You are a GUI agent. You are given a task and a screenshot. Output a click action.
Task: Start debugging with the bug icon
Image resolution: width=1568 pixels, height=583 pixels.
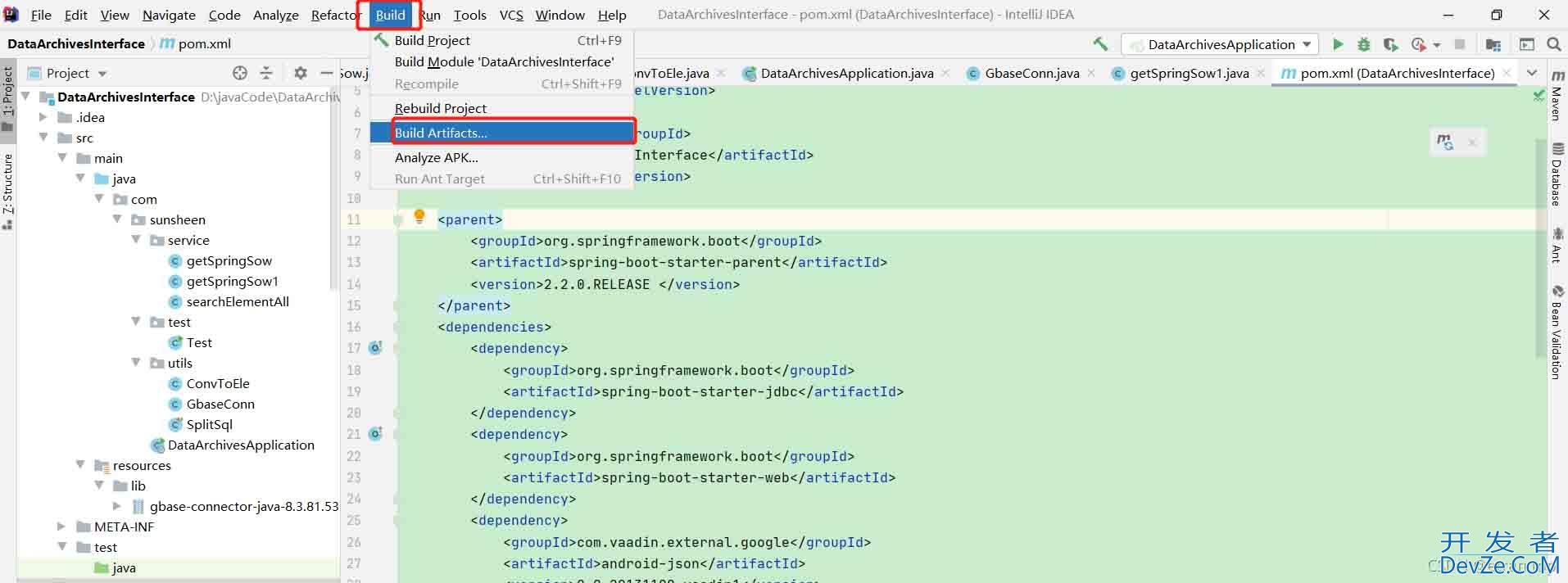[x=1364, y=44]
